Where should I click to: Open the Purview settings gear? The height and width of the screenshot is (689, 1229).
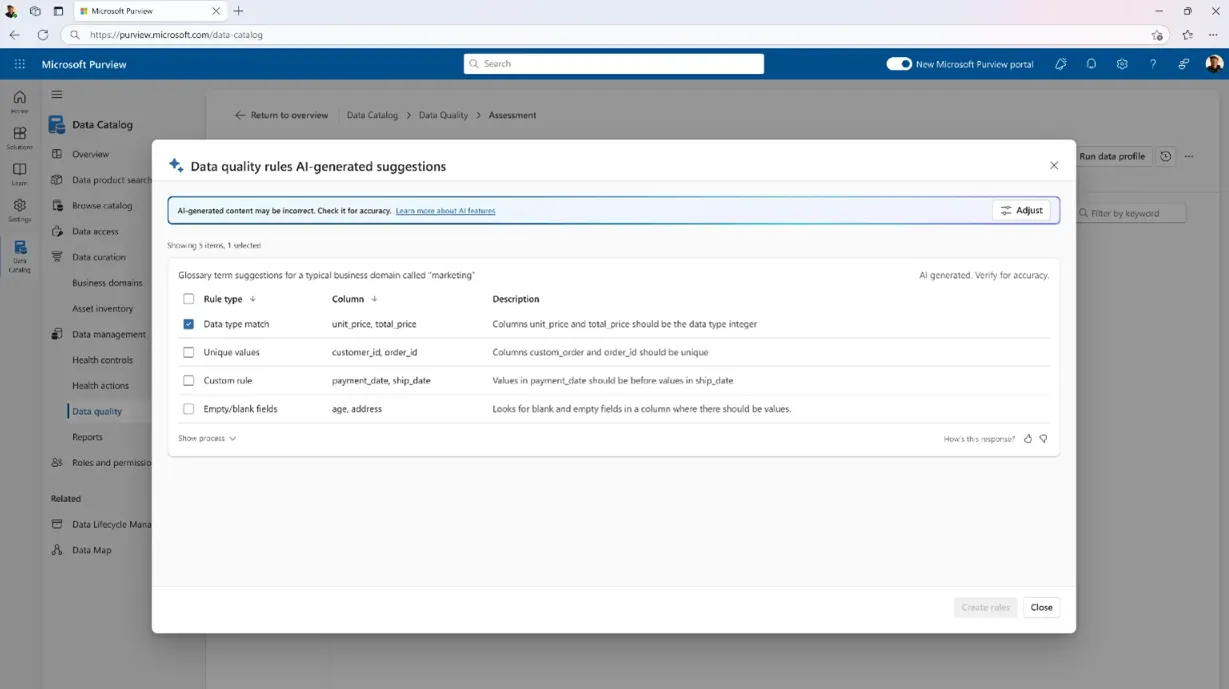1122,64
